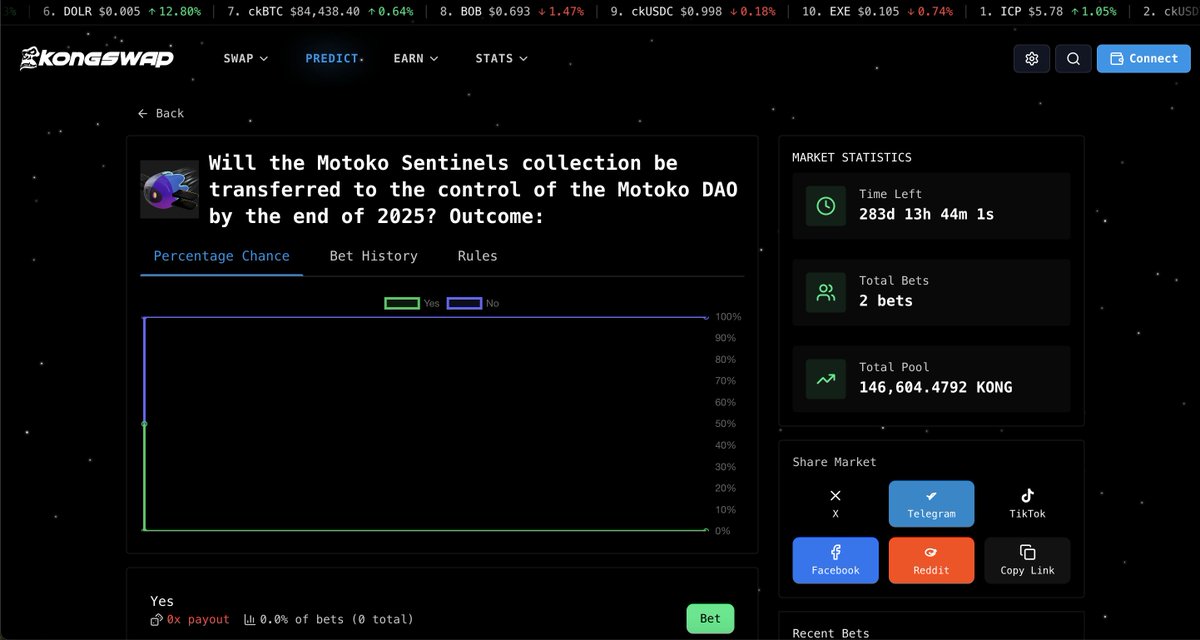The width and height of the screenshot is (1200, 640).
Task: Click the DOLR ticker entry
Action: pos(122,12)
